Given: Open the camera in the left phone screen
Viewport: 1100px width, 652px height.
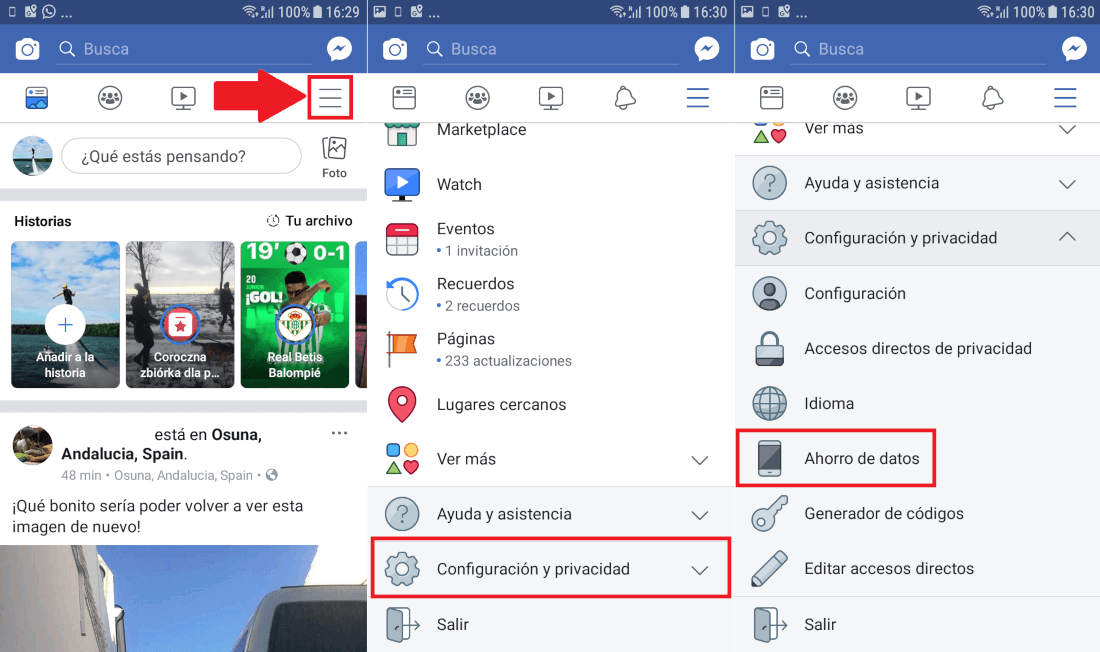Looking at the screenshot, I should tap(28, 49).
